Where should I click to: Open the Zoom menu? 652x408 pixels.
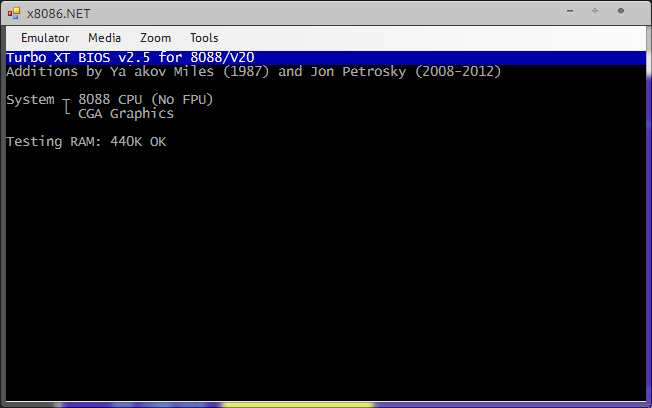(x=155, y=38)
